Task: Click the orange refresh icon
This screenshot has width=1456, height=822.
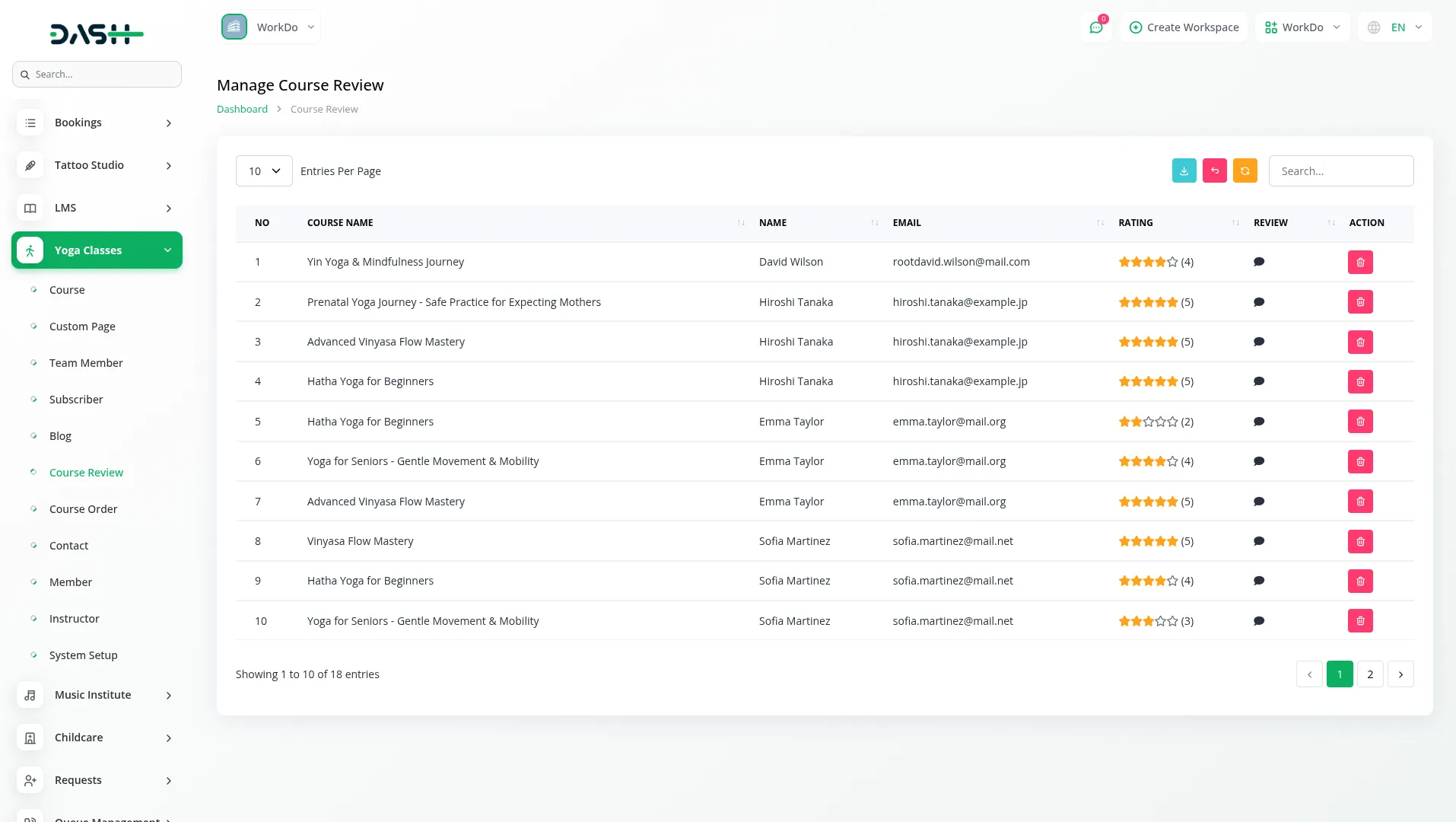Action: pyautogui.click(x=1245, y=171)
